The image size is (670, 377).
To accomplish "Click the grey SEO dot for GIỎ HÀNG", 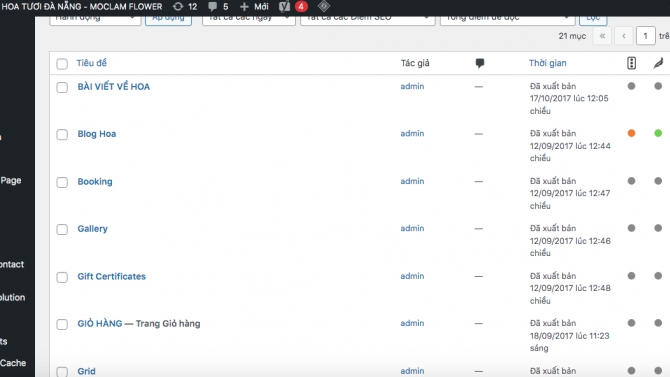I will tap(631, 323).
